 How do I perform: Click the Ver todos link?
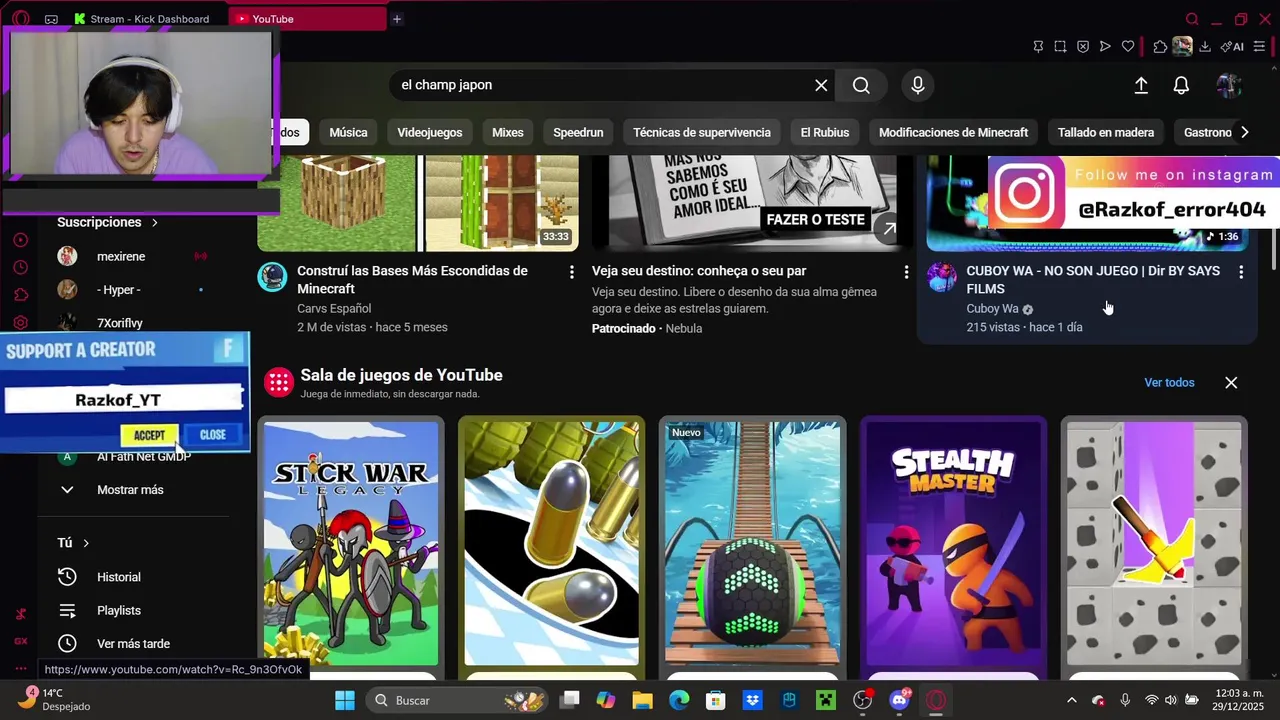pos(1169,383)
